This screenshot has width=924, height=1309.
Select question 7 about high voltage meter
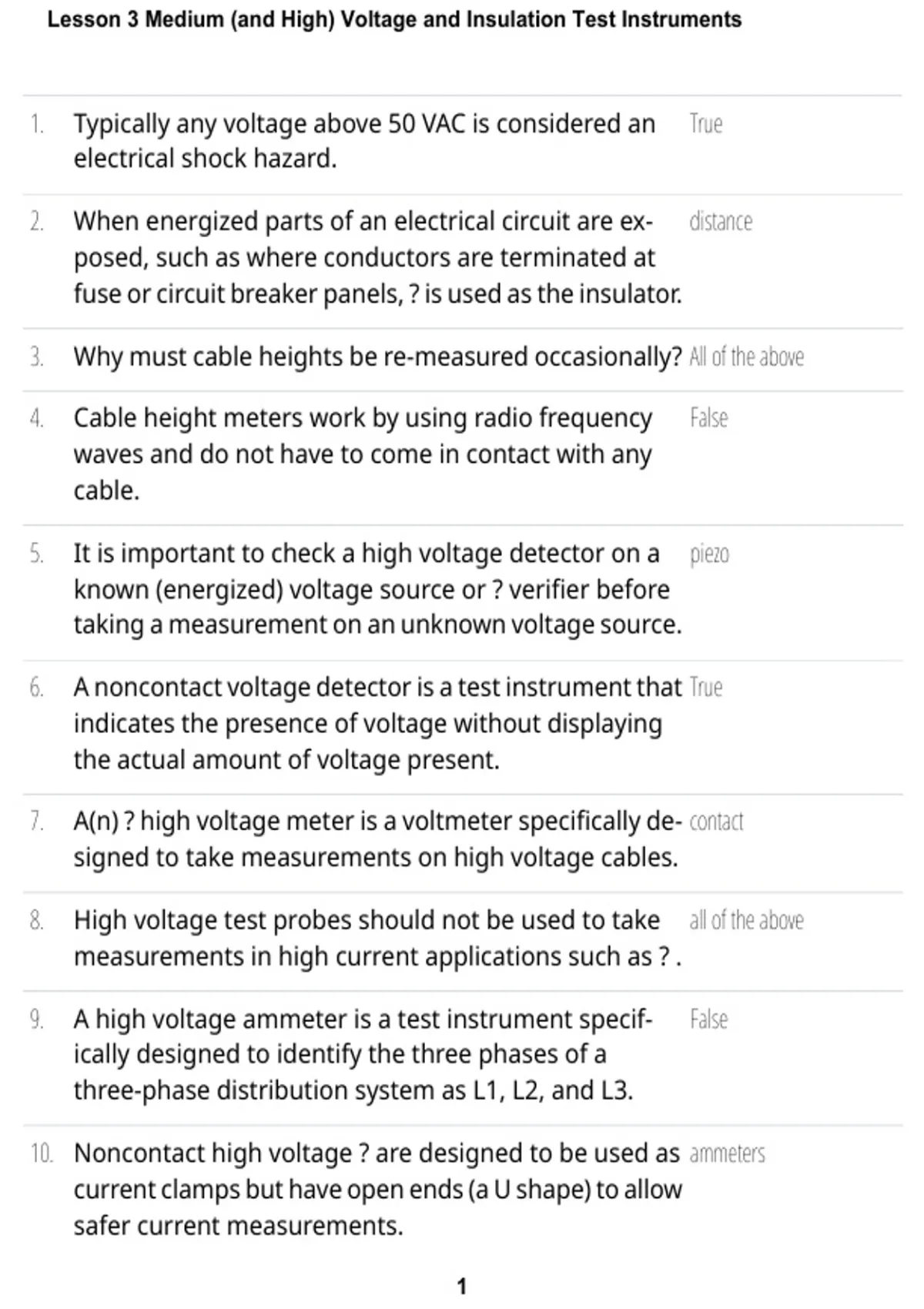coord(377,840)
